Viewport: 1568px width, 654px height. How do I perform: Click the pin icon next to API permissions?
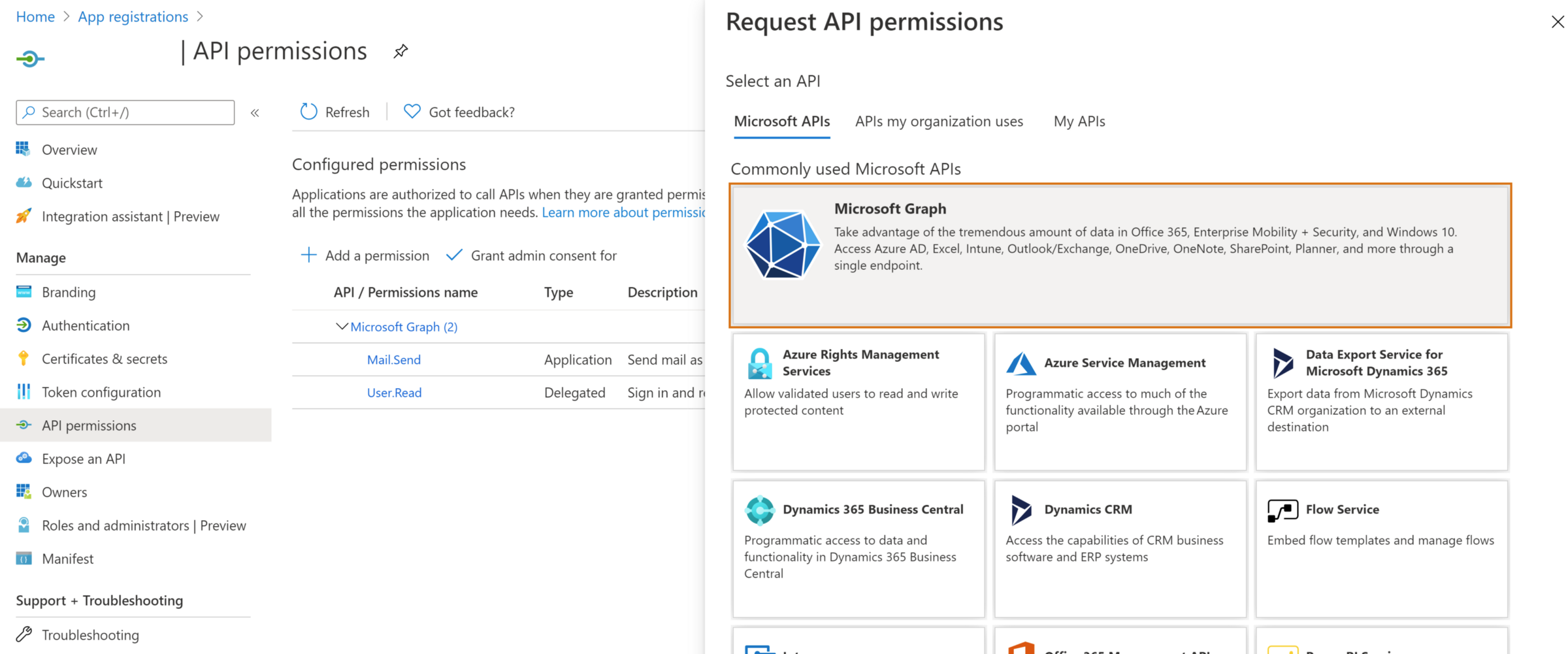click(x=400, y=51)
